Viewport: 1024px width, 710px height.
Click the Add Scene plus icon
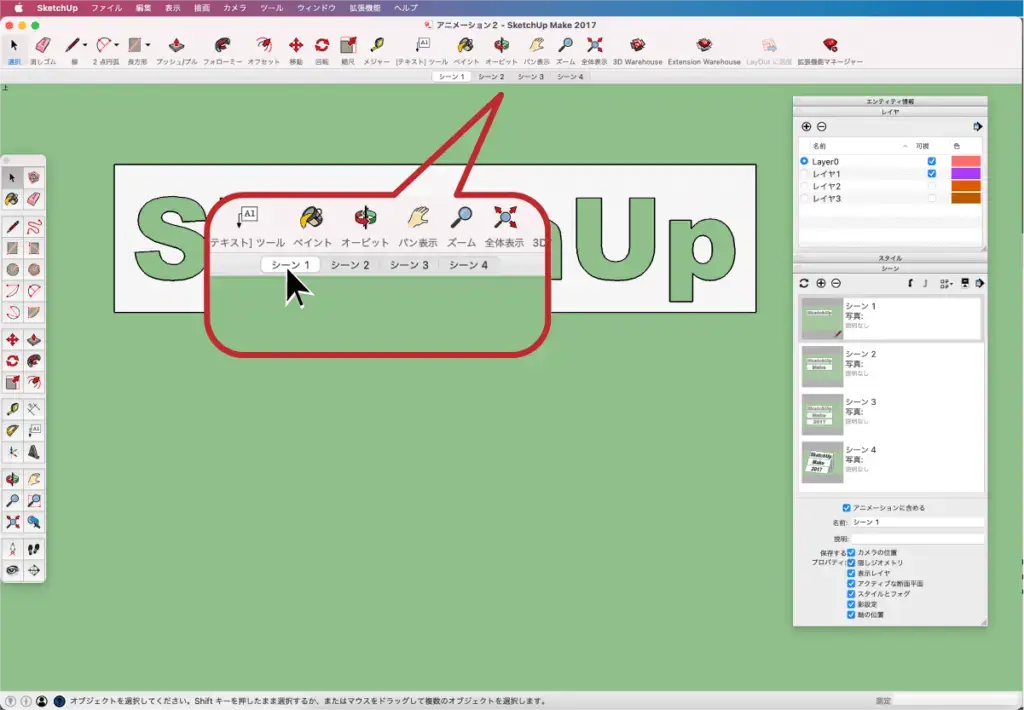(x=821, y=284)
